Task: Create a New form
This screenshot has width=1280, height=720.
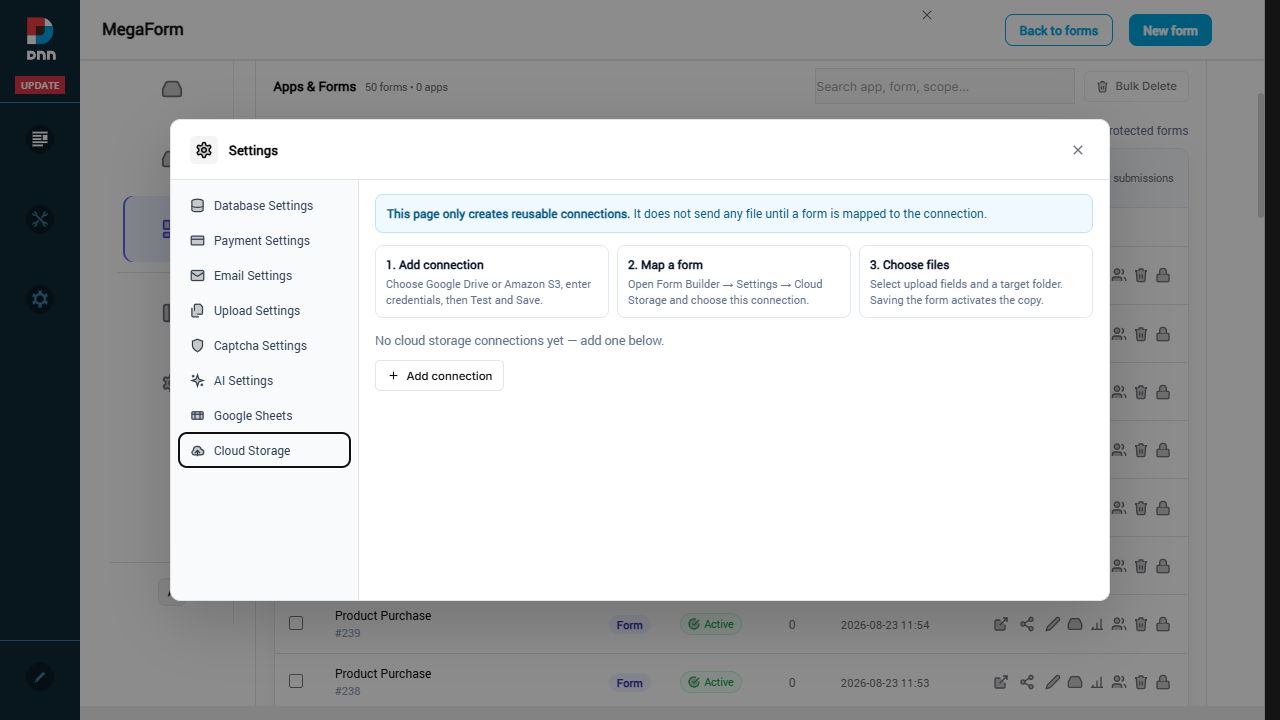Action: [1170, 30]
